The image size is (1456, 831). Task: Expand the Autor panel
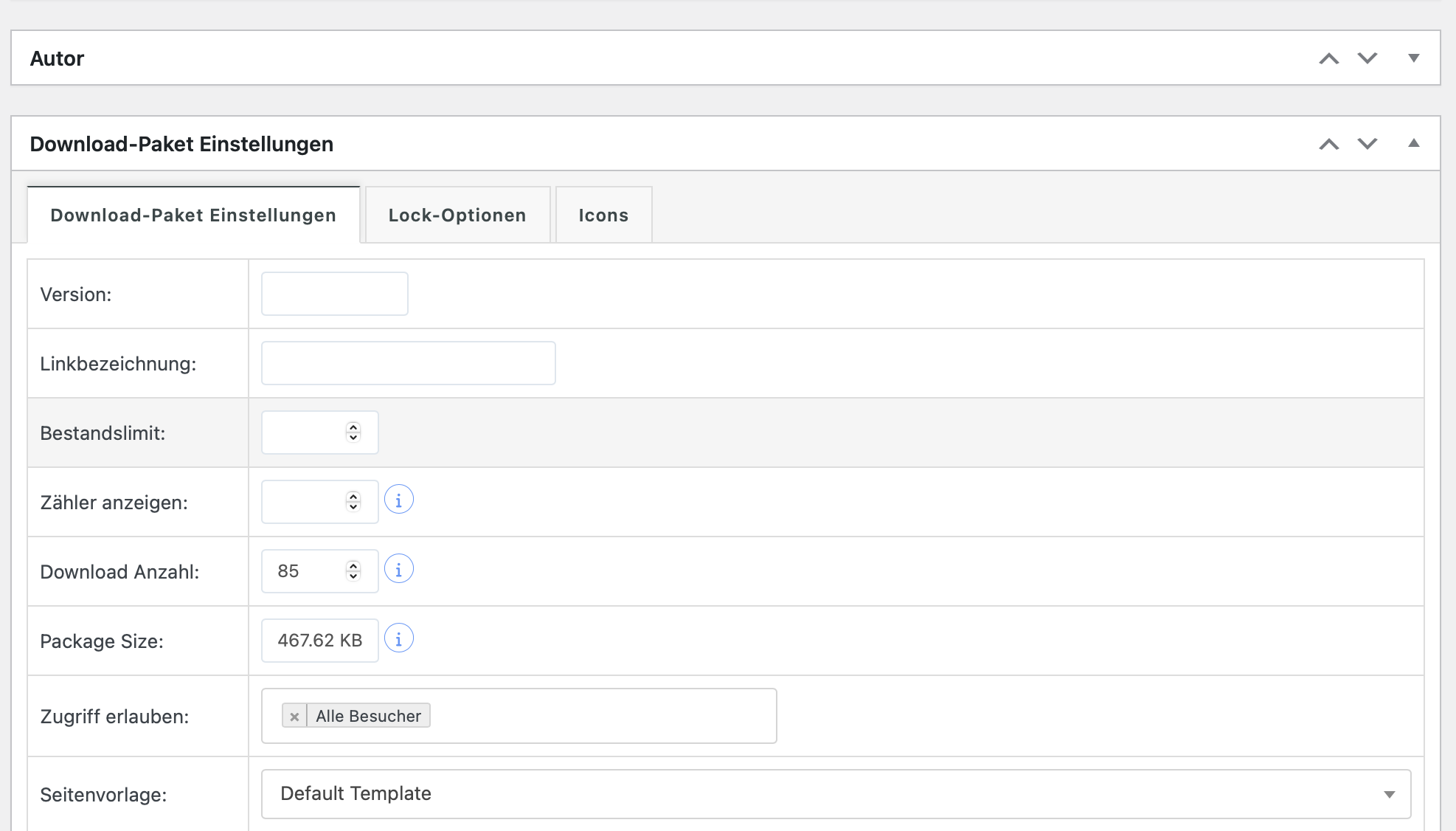[1413, 58]
